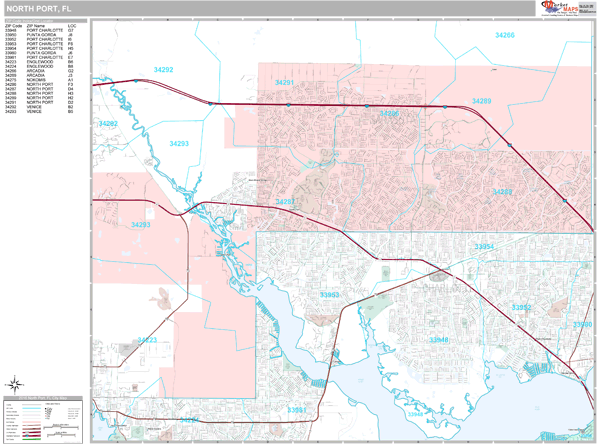Click ZIP code label 33980 on map

point(582,324)
